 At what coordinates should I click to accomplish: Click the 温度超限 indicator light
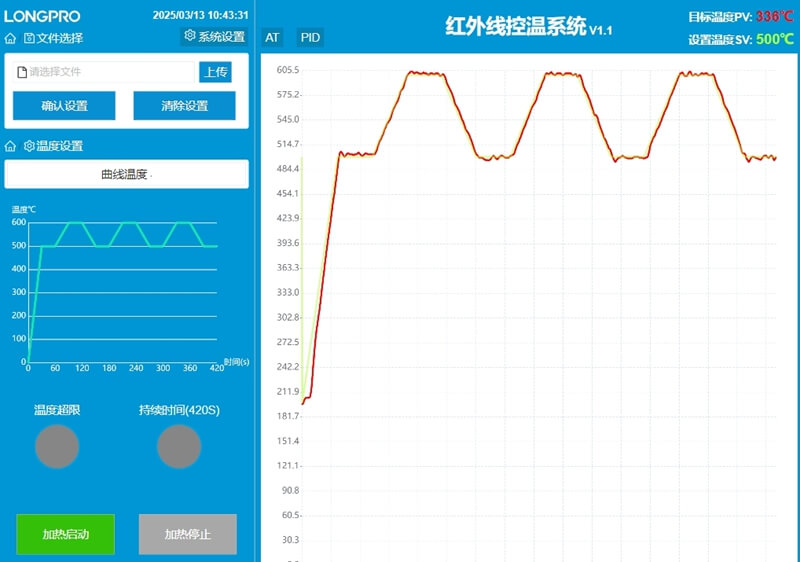(57, 446)
